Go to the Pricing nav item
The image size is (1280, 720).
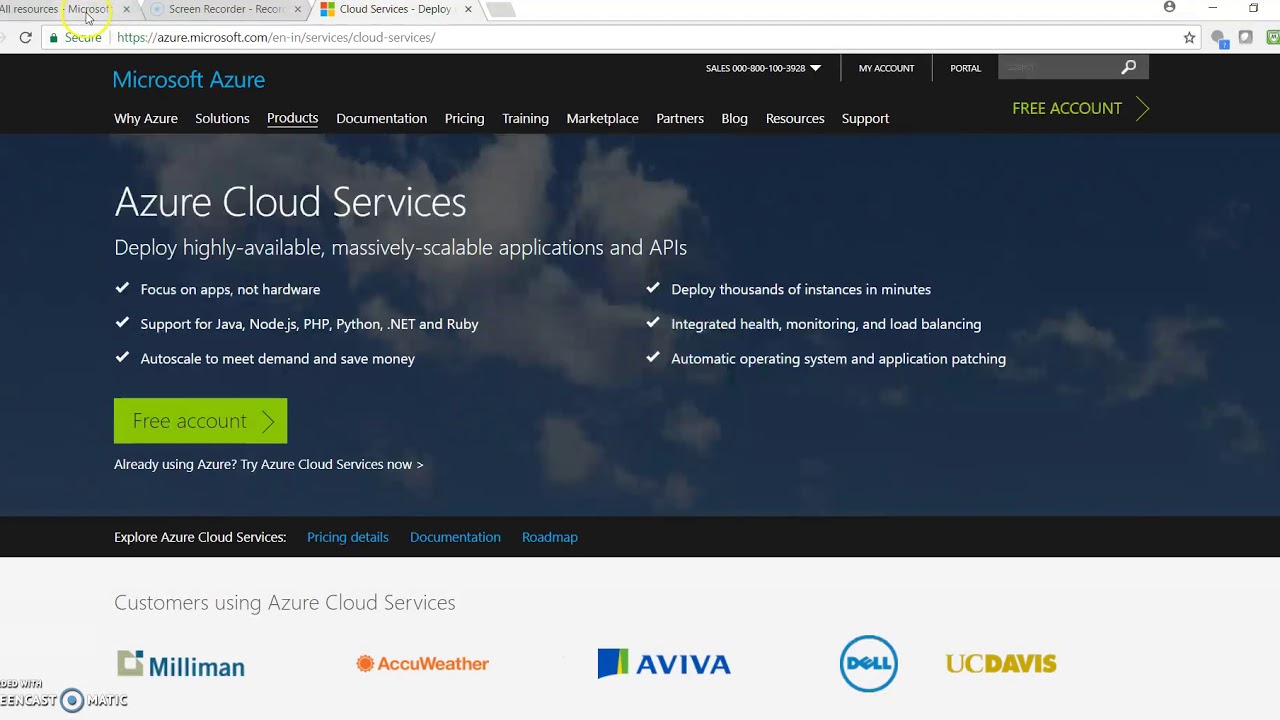464,118
